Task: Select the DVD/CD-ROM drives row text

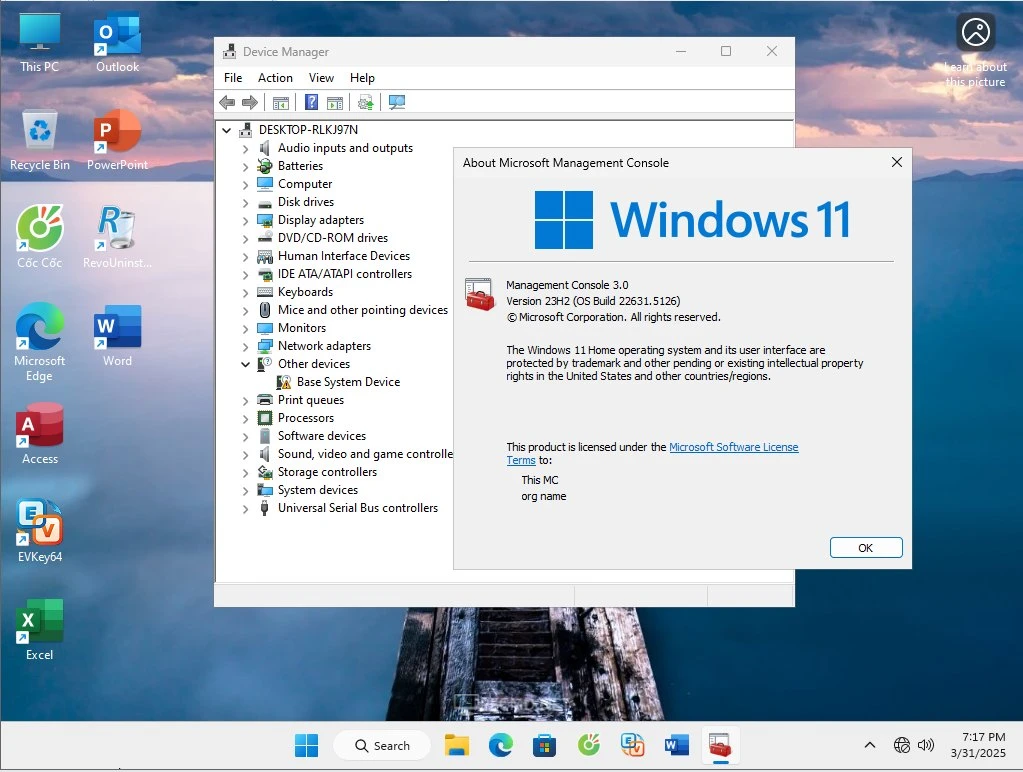Action: coord(333,238)
